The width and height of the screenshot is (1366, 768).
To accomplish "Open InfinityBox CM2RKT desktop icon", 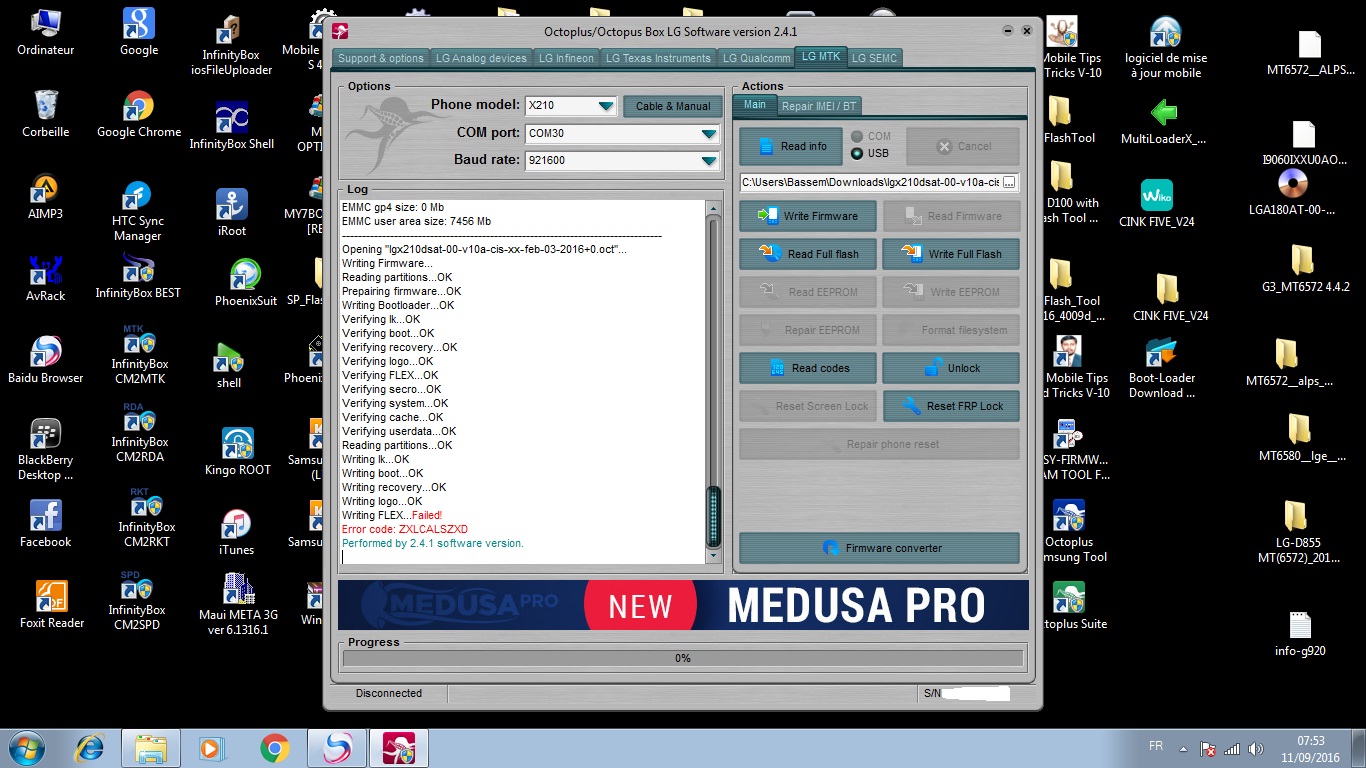I will click(x=146, y=518).
